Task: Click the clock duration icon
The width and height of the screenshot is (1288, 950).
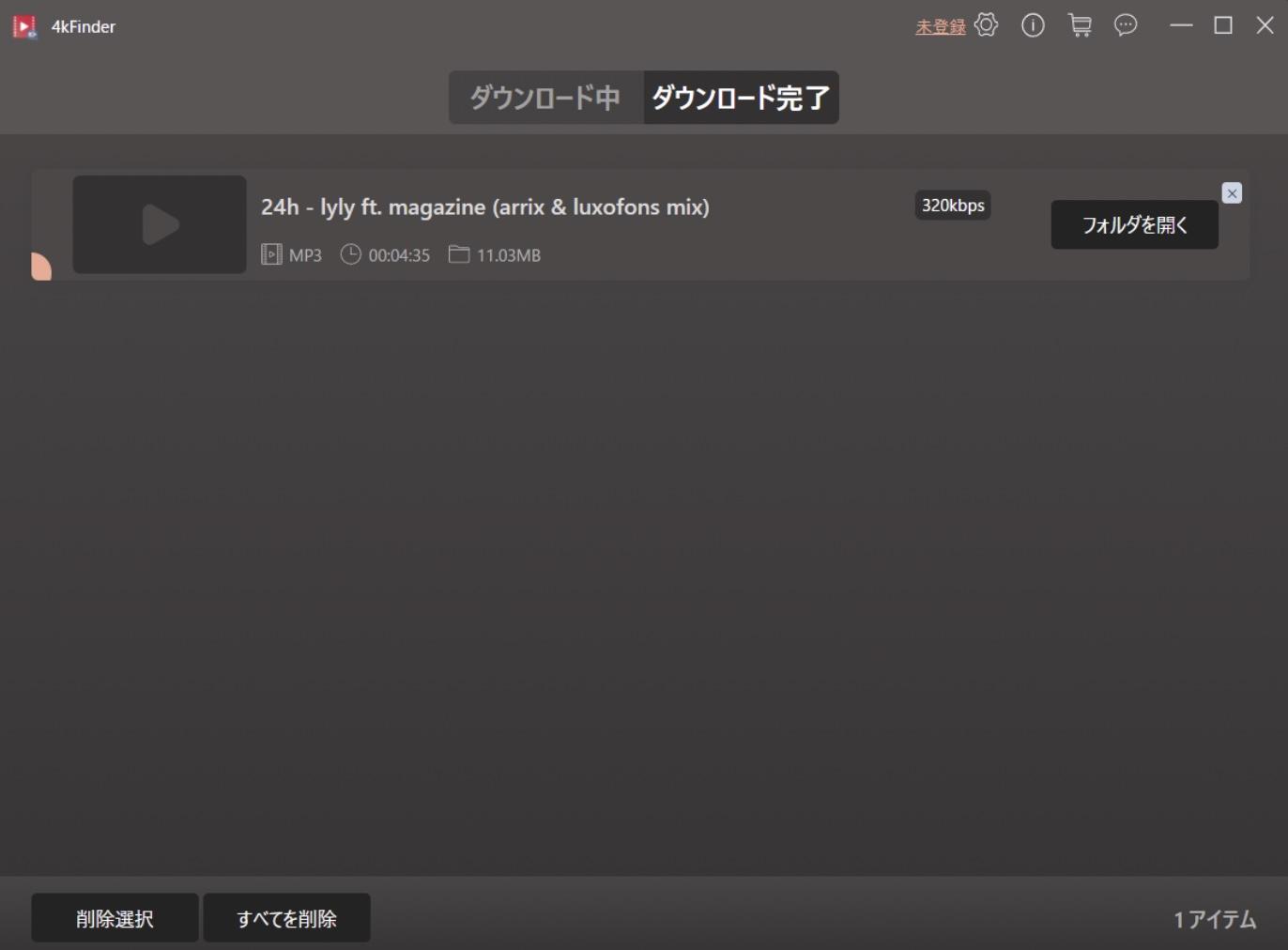Action: (350, 254)
